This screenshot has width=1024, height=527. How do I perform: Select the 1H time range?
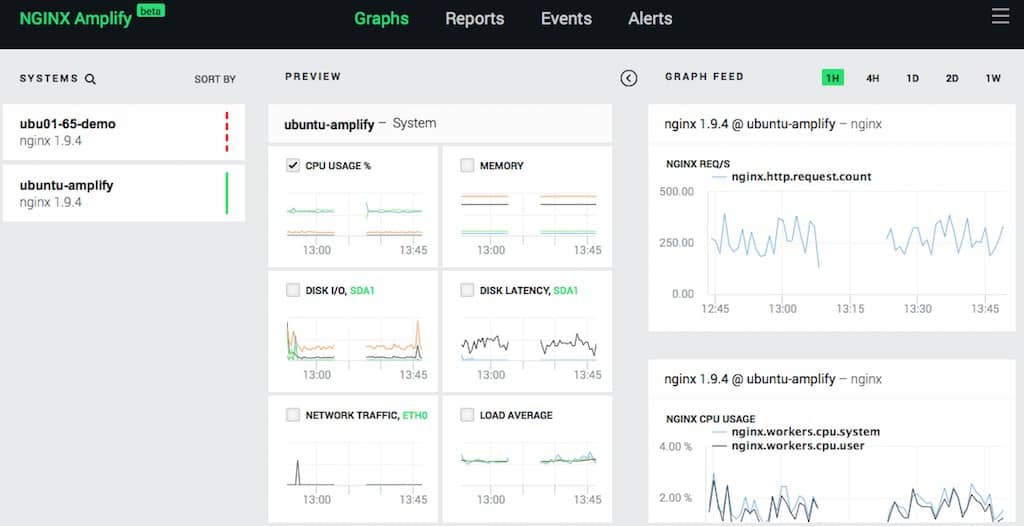[x=833, y=78]
